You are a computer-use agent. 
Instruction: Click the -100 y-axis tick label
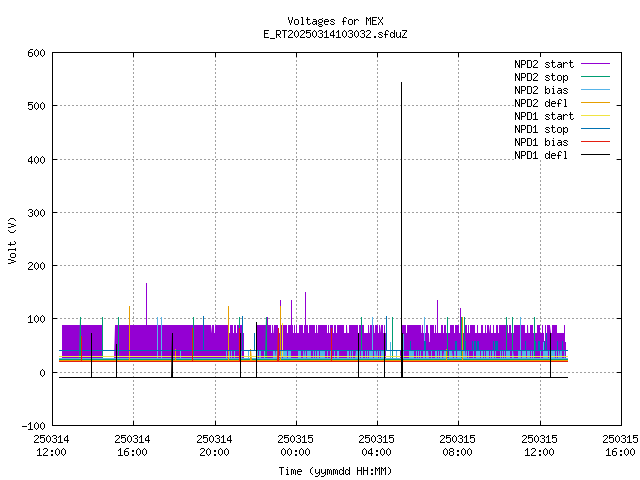click(33, 426)
